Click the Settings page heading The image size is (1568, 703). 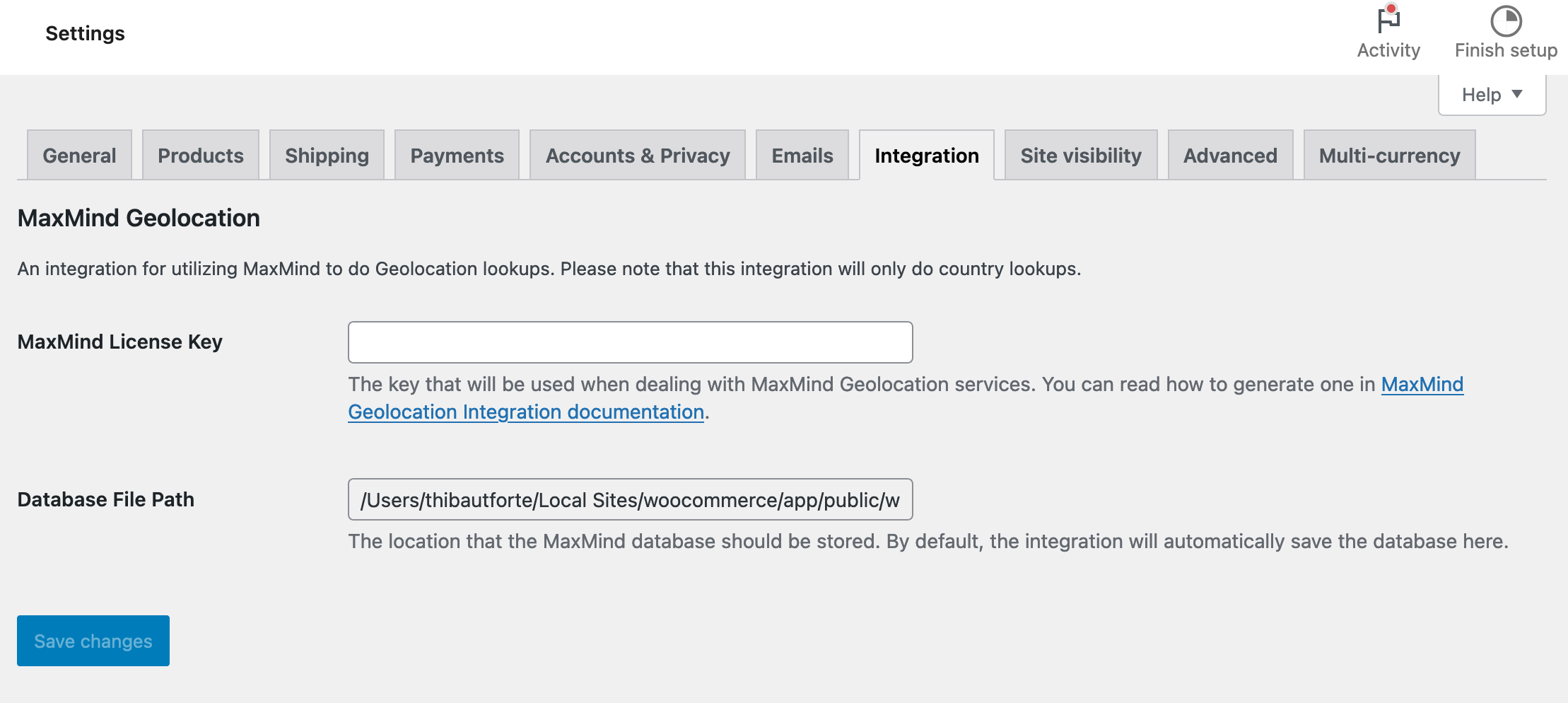pos(84,33)
